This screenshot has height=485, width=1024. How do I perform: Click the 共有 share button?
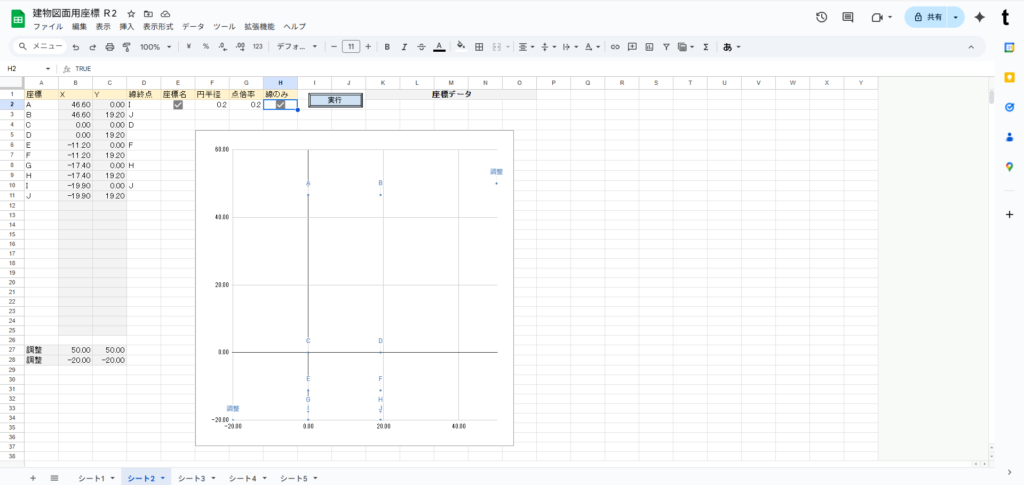928,18
